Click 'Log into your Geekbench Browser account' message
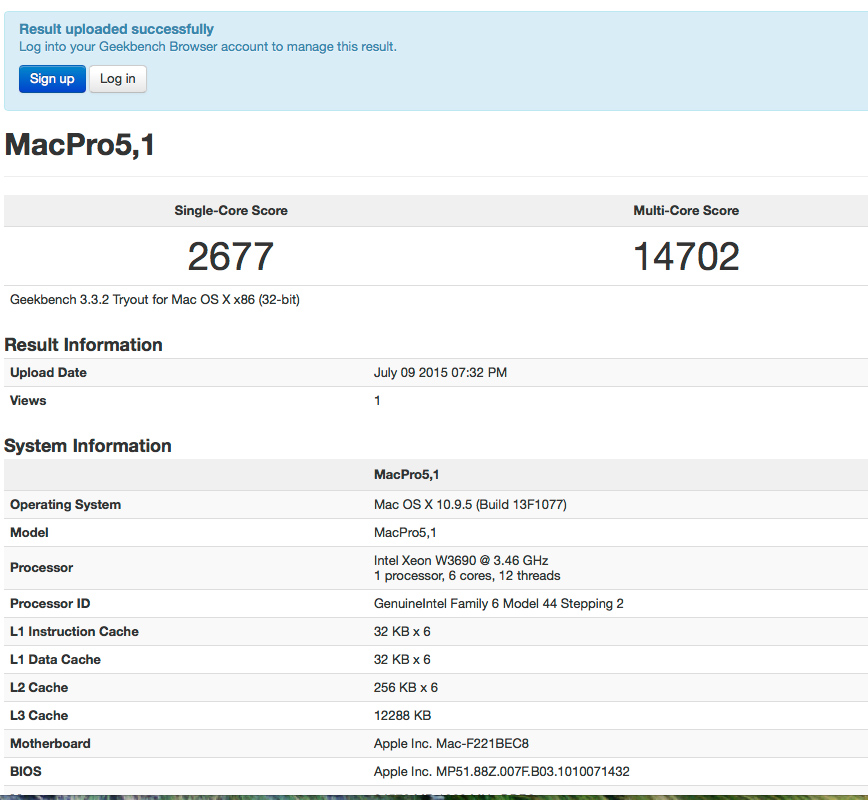 tap(208, 47)
